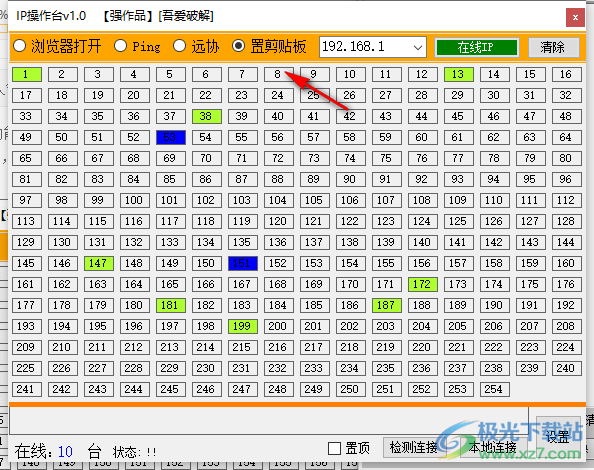The width and height of the screenshot is (594, 470).
Task: Click the IP cell 209
Action: pyautogui.click(x=27, y=347)
